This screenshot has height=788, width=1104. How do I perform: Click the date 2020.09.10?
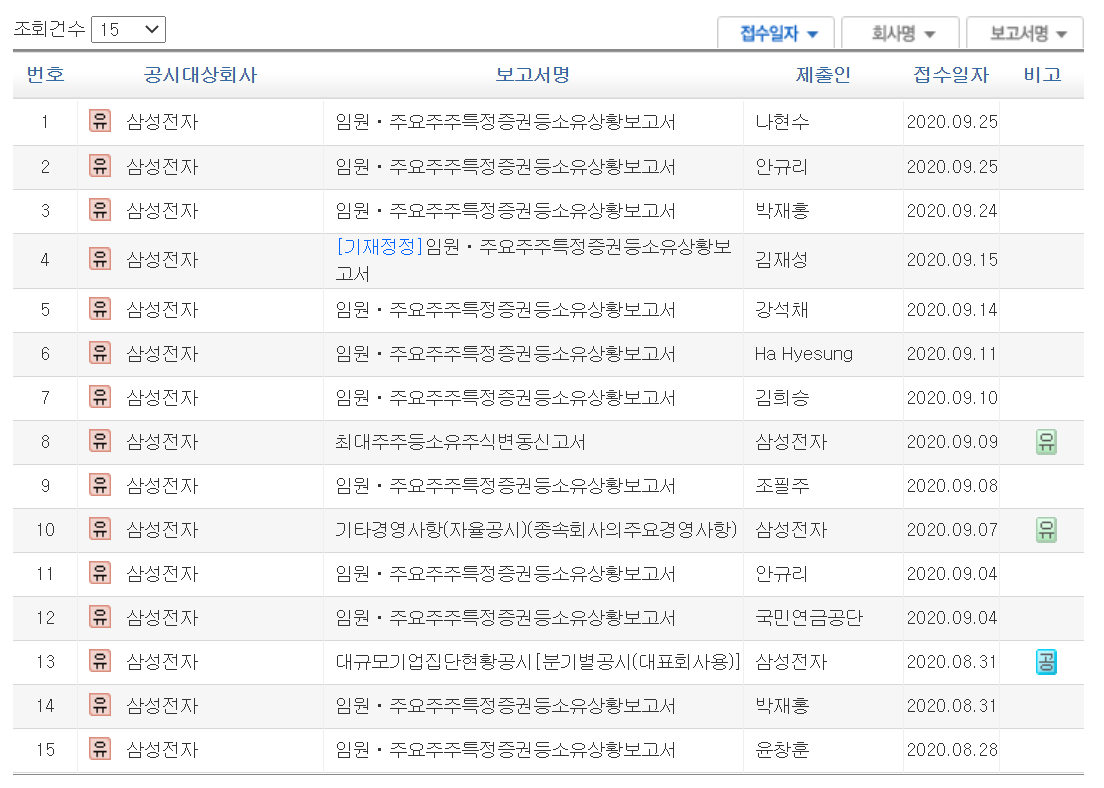click(952, 398)
